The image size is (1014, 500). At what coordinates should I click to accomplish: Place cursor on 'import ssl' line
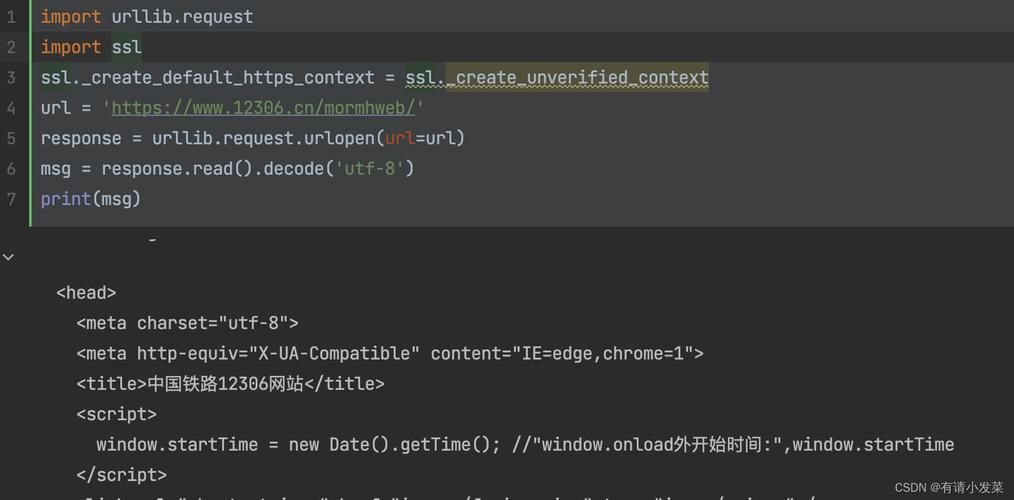[x=91, y=47]
